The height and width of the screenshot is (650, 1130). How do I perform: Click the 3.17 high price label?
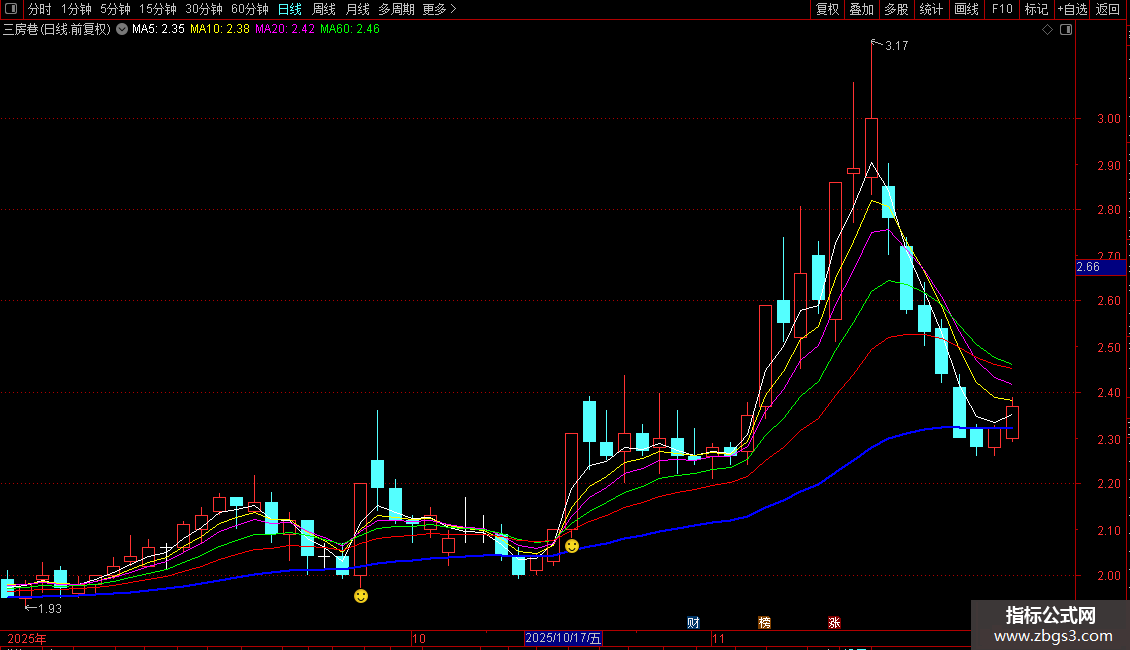coord(897,46)
